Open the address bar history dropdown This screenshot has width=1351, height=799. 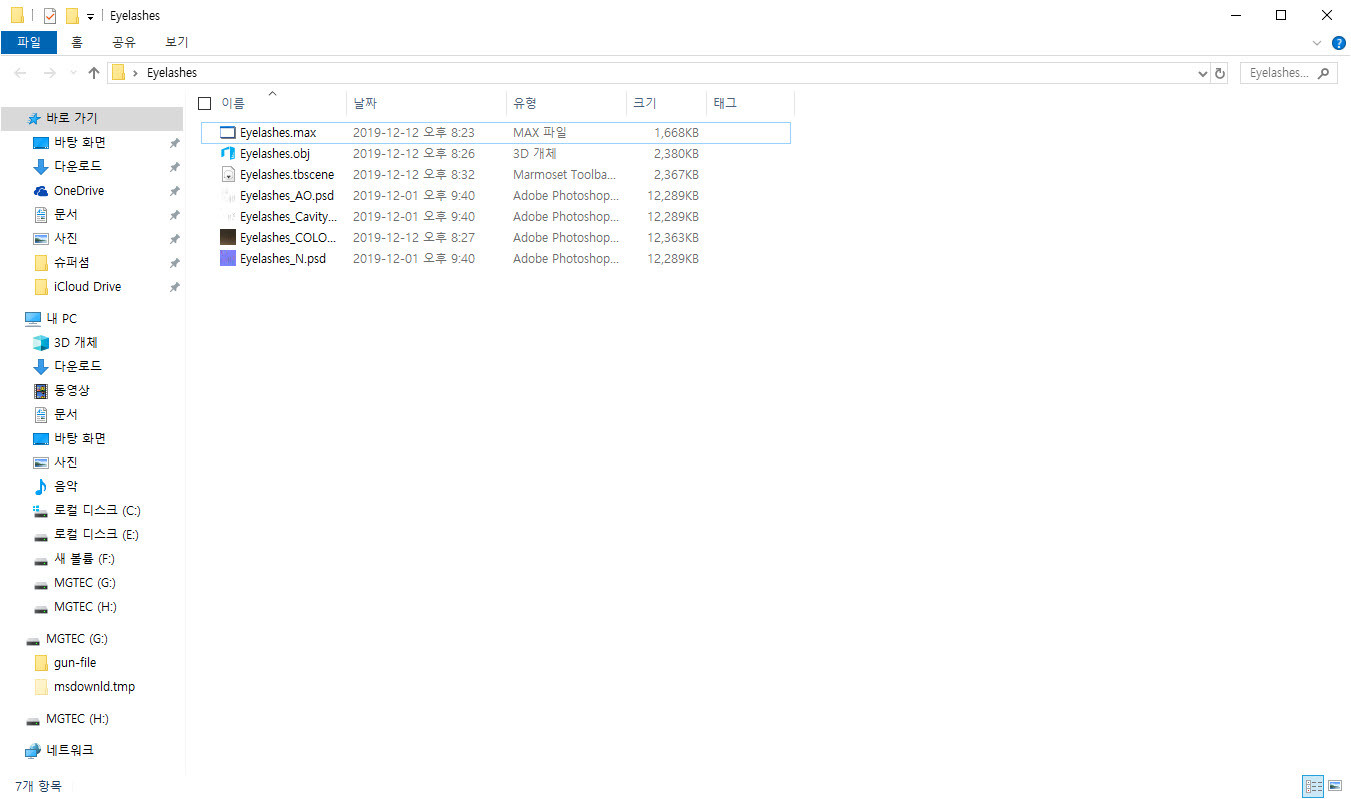pyautogui.click(x=1203, y=73)
